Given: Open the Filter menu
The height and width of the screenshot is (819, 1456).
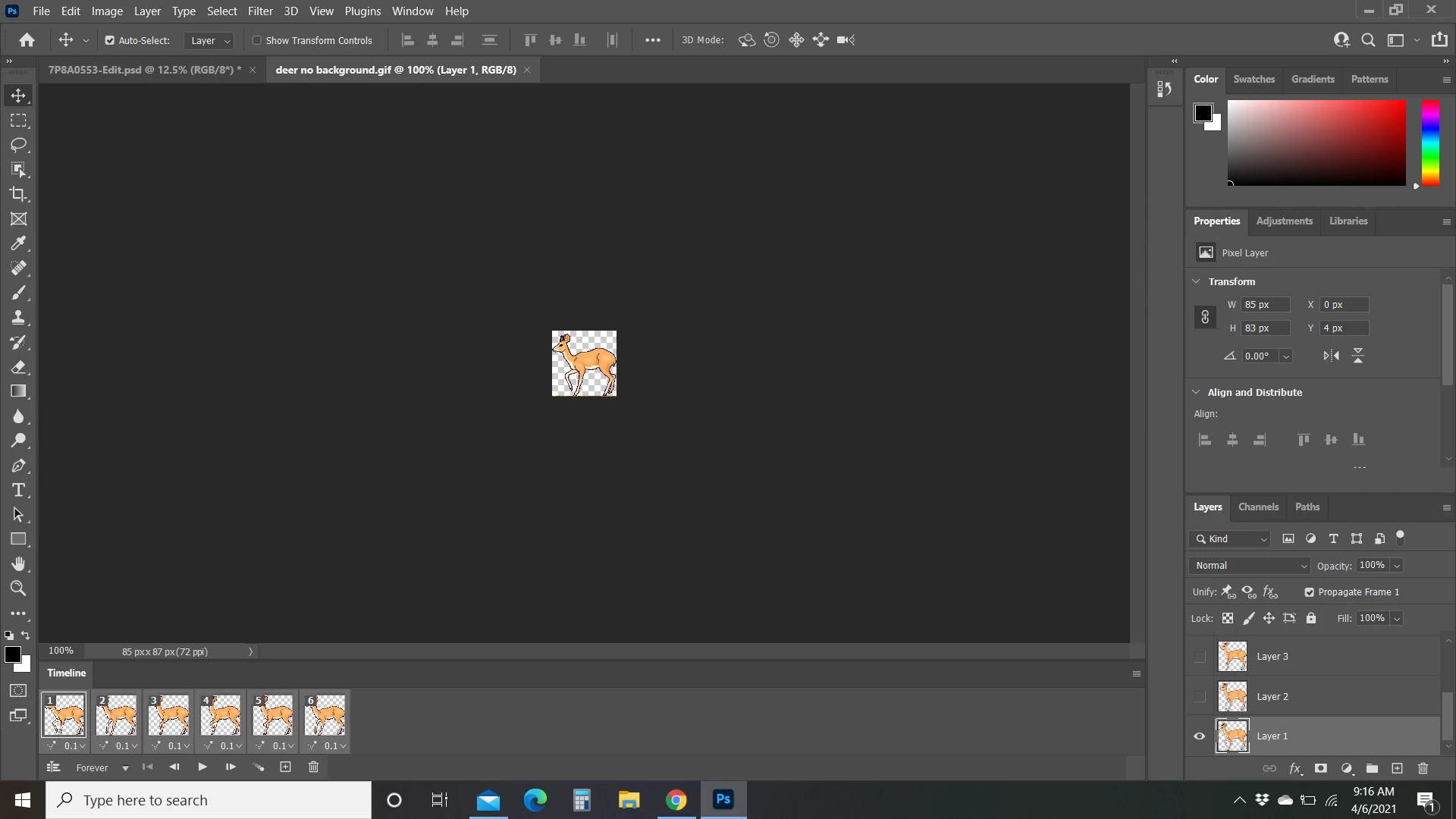Looking at the screenshot, I should coord(259,11).
